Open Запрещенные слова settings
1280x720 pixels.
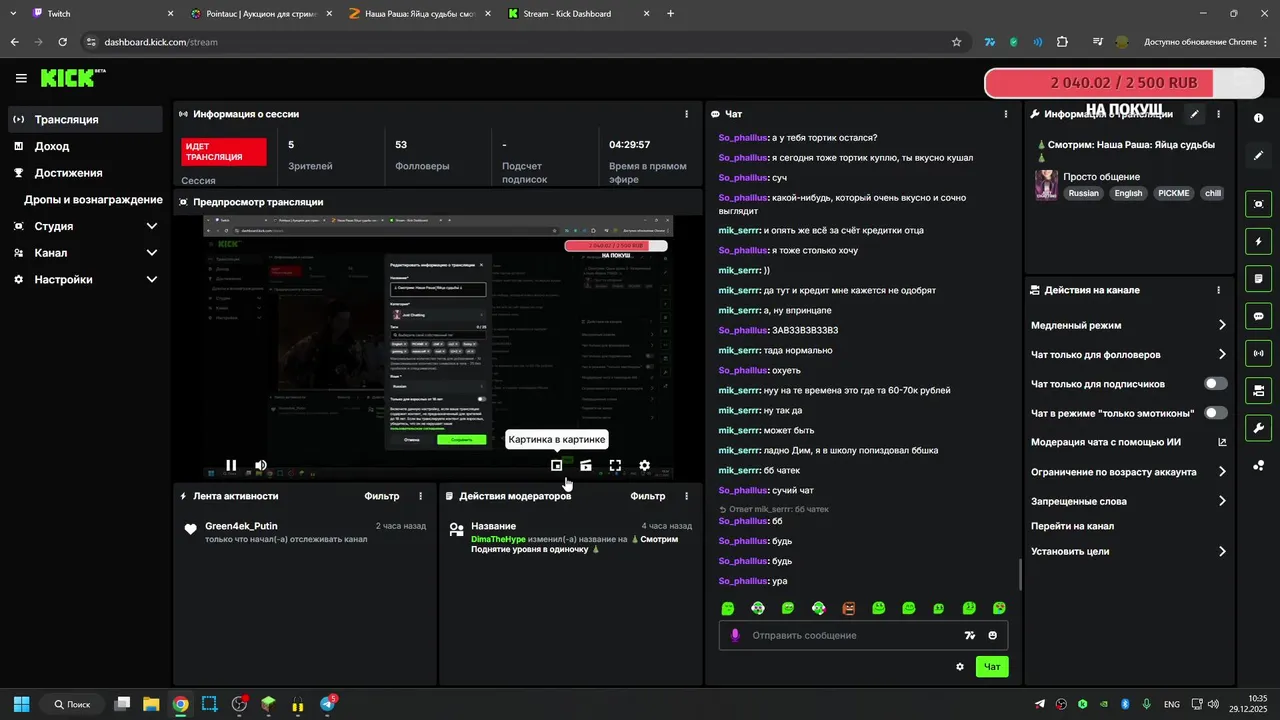(x=1129, y=501)
